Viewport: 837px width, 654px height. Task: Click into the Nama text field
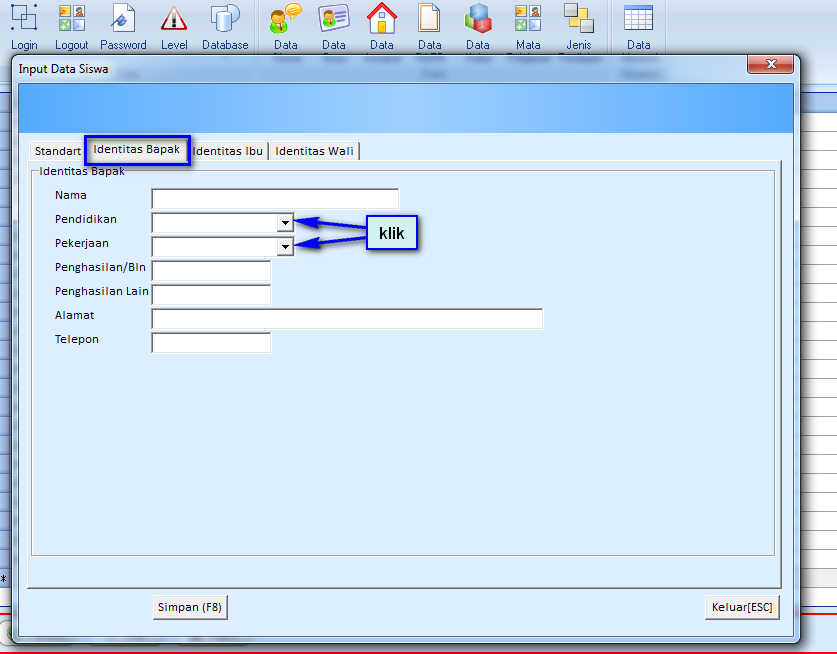click(275, 199)
